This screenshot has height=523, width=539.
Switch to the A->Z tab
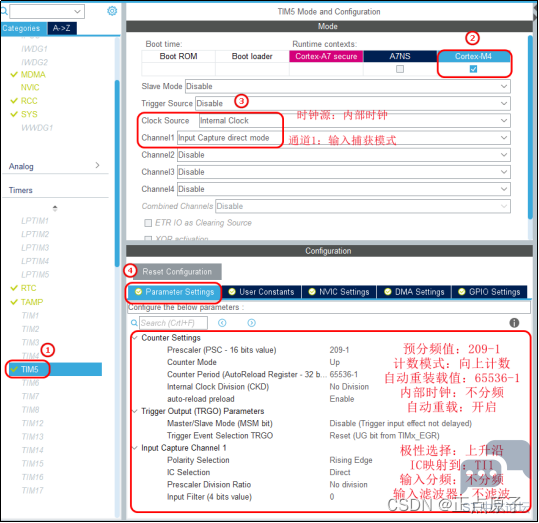[62, 28]
